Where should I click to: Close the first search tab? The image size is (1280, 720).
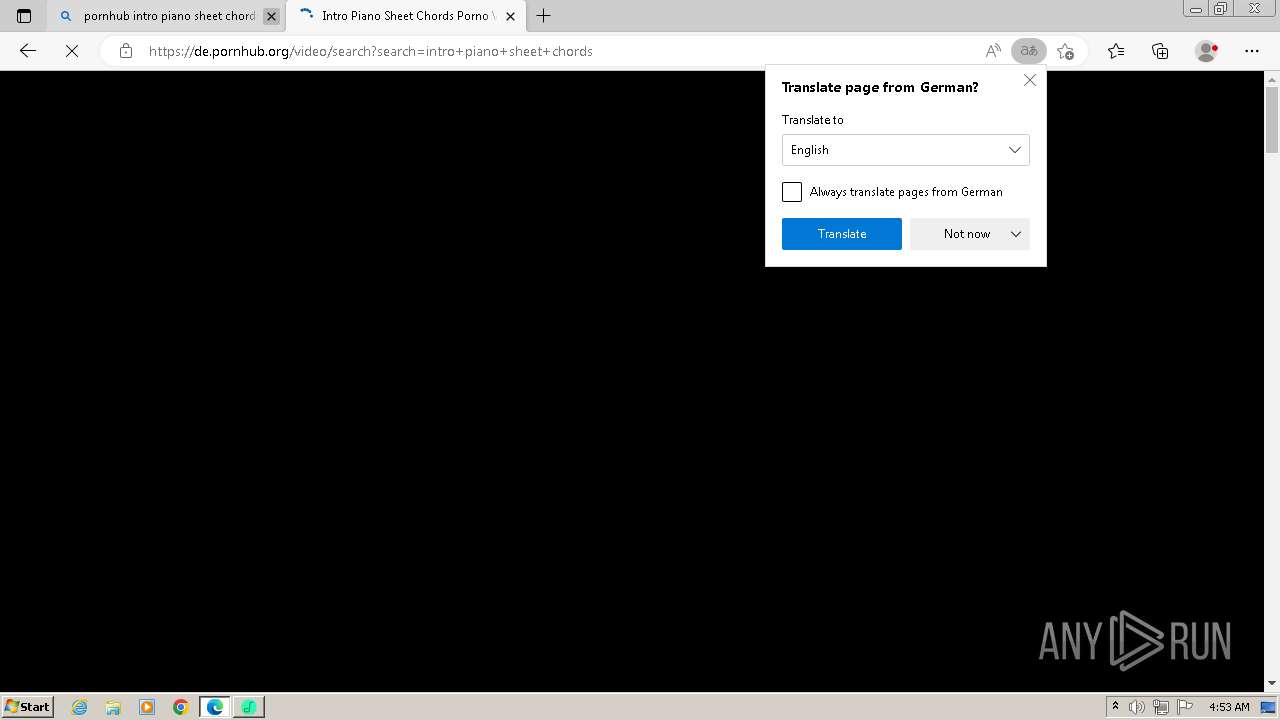pos(271,16)
